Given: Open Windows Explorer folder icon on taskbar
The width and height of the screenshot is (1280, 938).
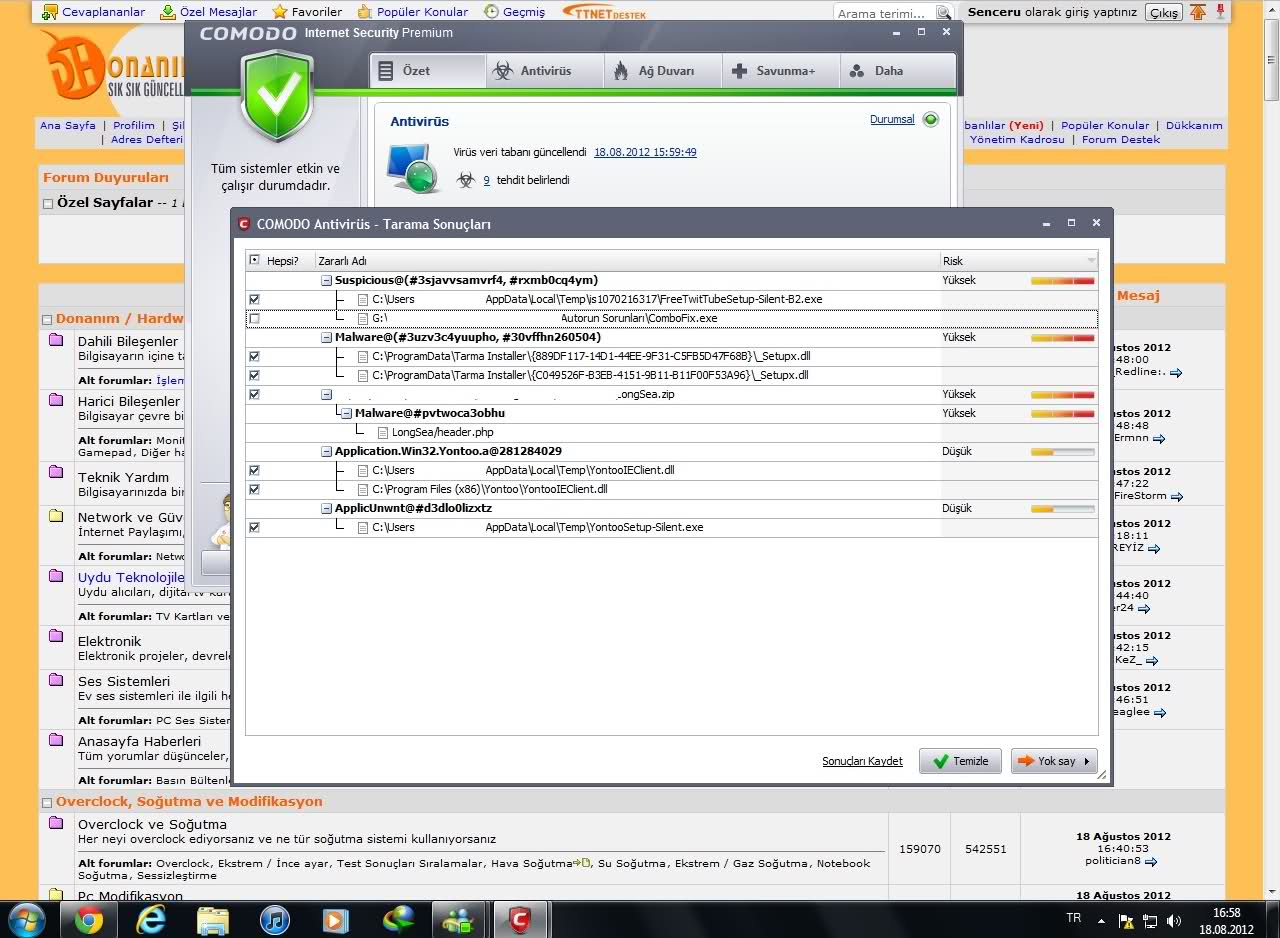Looking at the screenshot, I should click(x=213, y=920).
